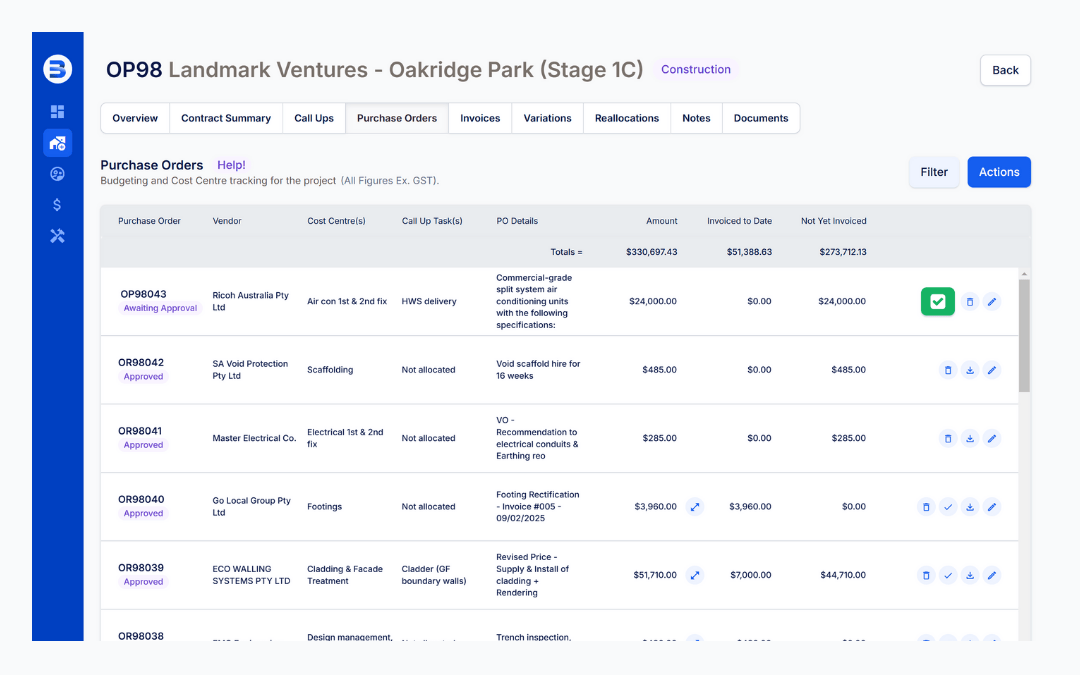The width and height of the screenshot is (1080, 675).
Task: Edit purchase order OR98040
Action: click(992, 507)
